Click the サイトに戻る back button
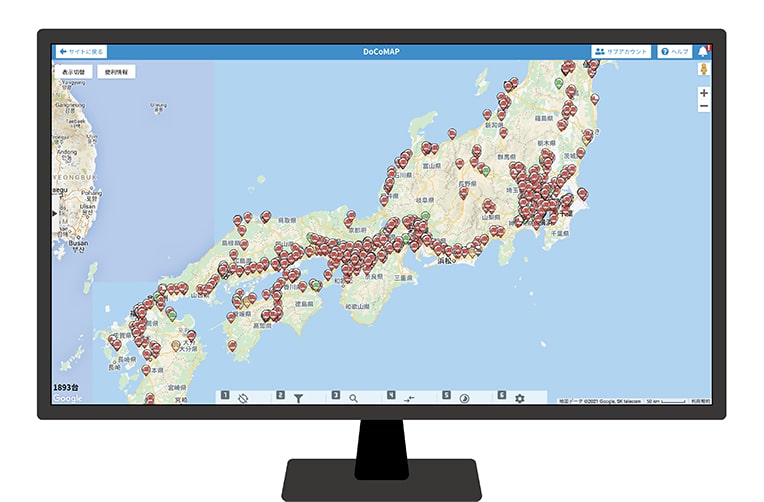Viewport: 764px width, 502px height. (x=81, y=51)
